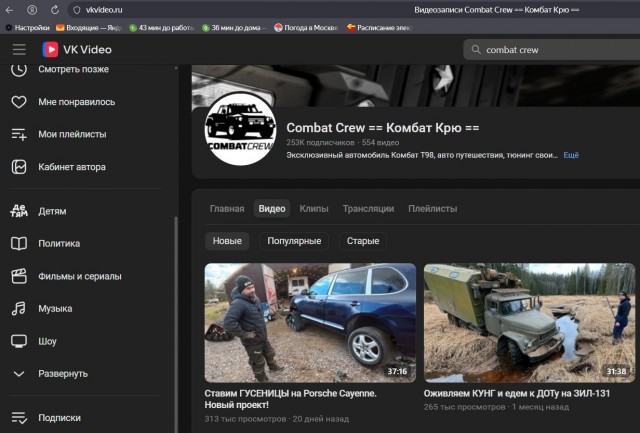
Task: Sort videos by Новые
Action: pos(227,241)
